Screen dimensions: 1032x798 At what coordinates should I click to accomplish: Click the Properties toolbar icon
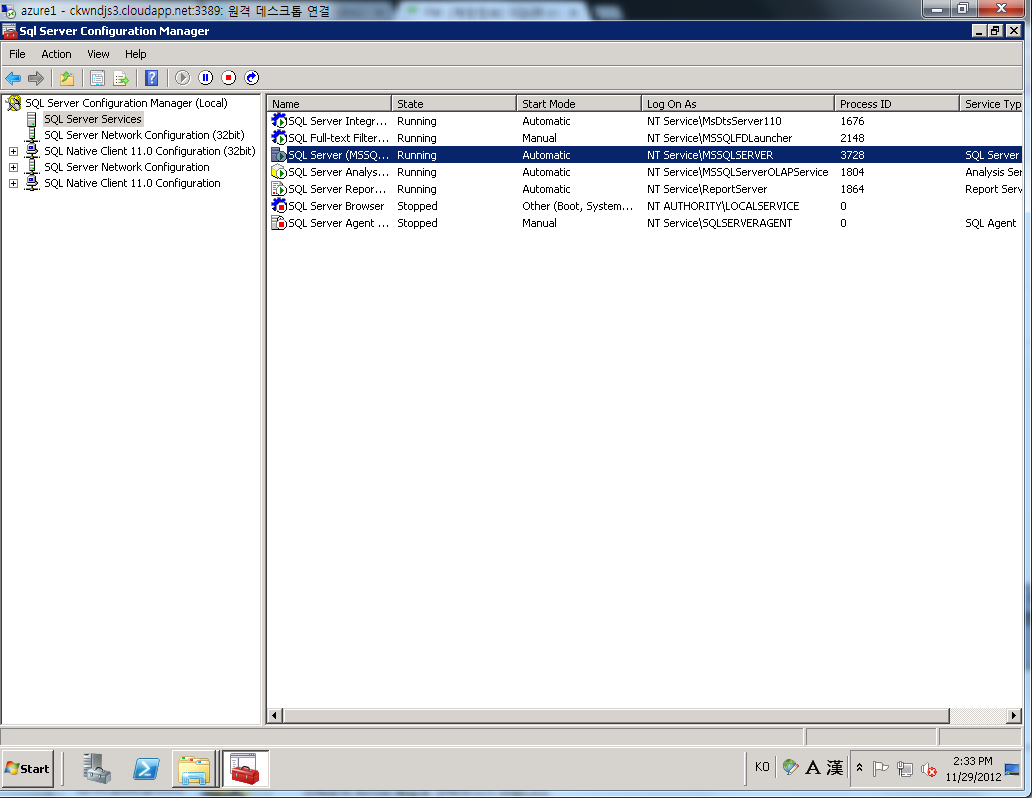[x=97, y=78]
